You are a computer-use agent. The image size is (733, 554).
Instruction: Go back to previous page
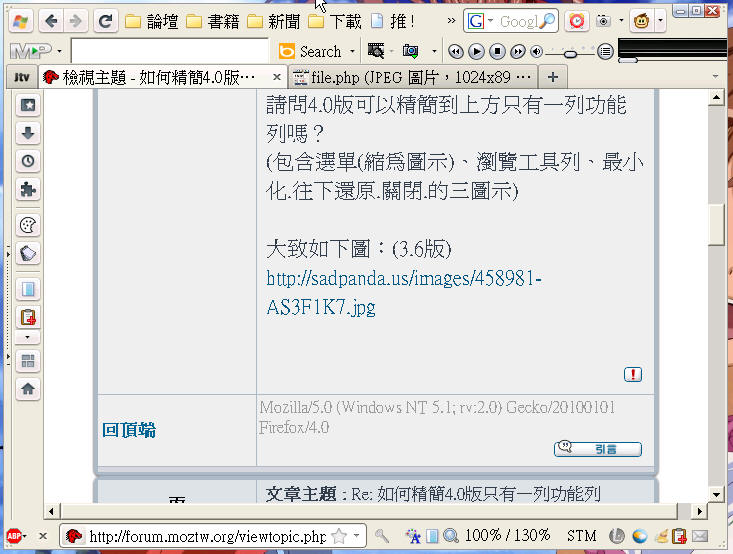coord(51,21)
